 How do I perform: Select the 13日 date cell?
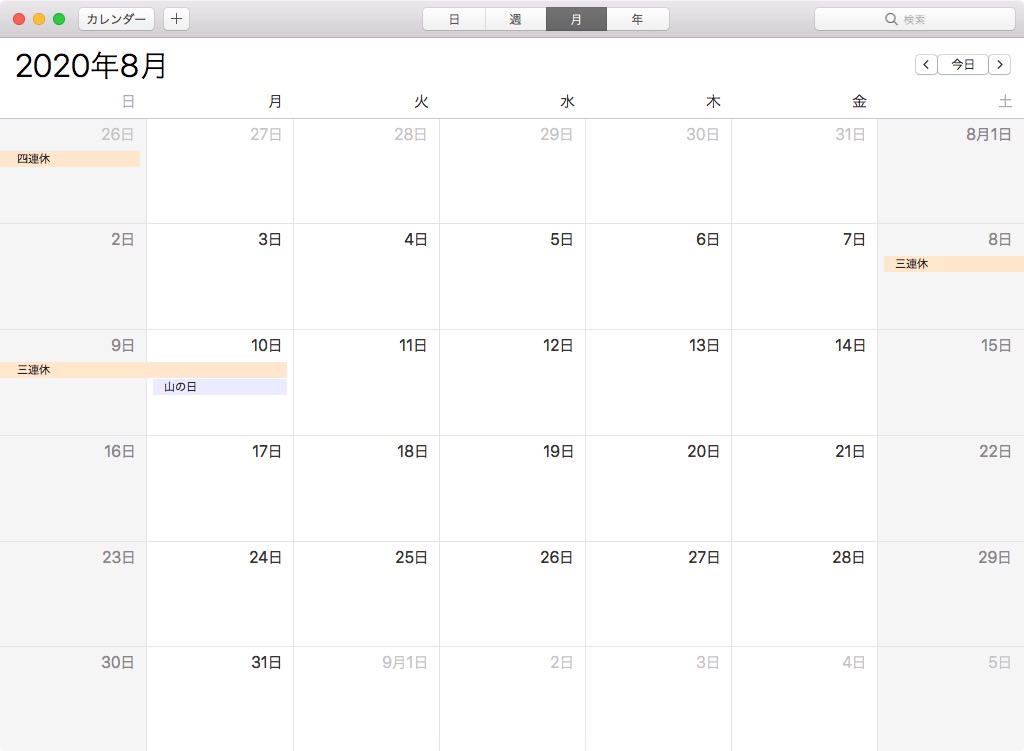658,383
